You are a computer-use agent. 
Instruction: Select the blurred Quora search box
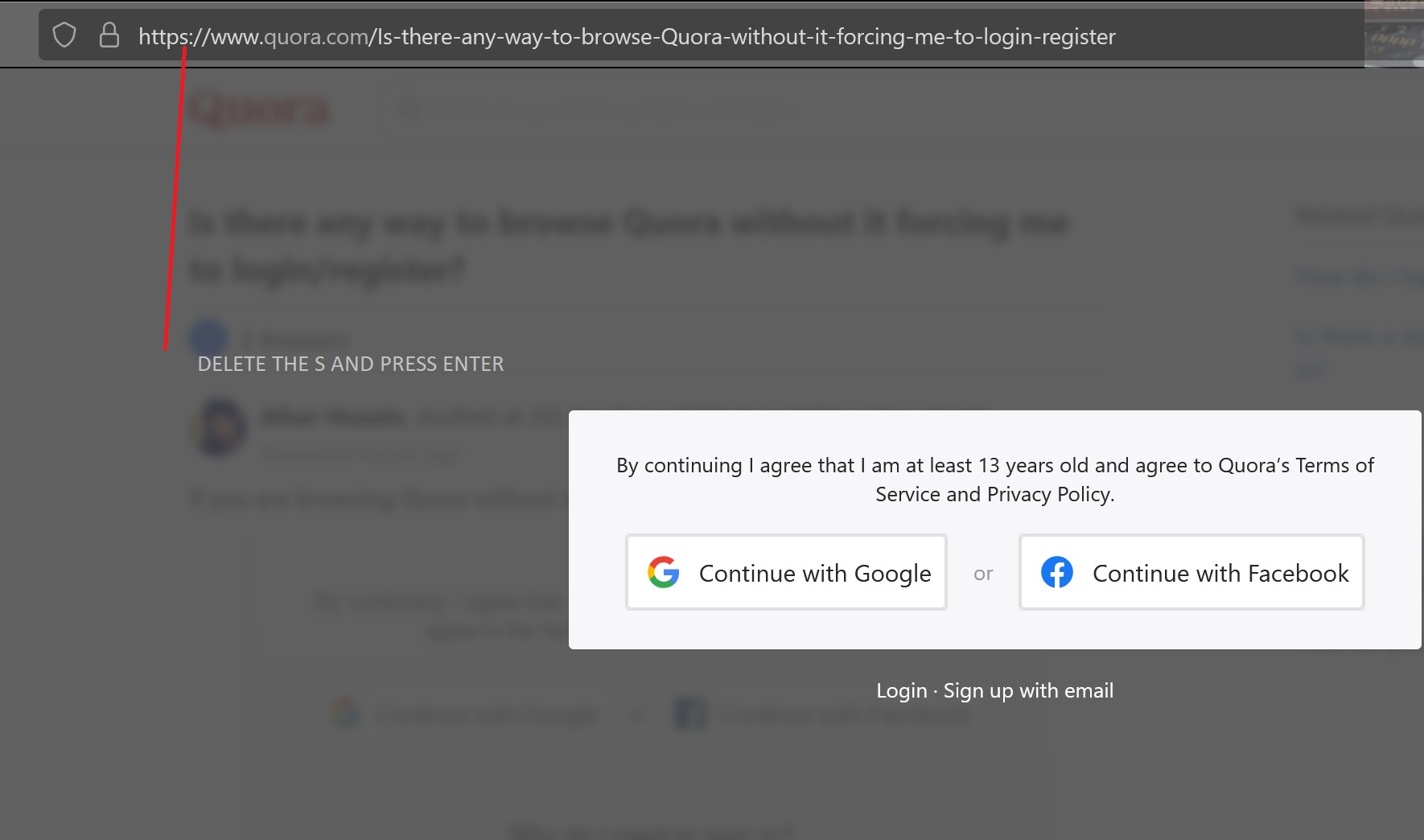tap(595, 110)
